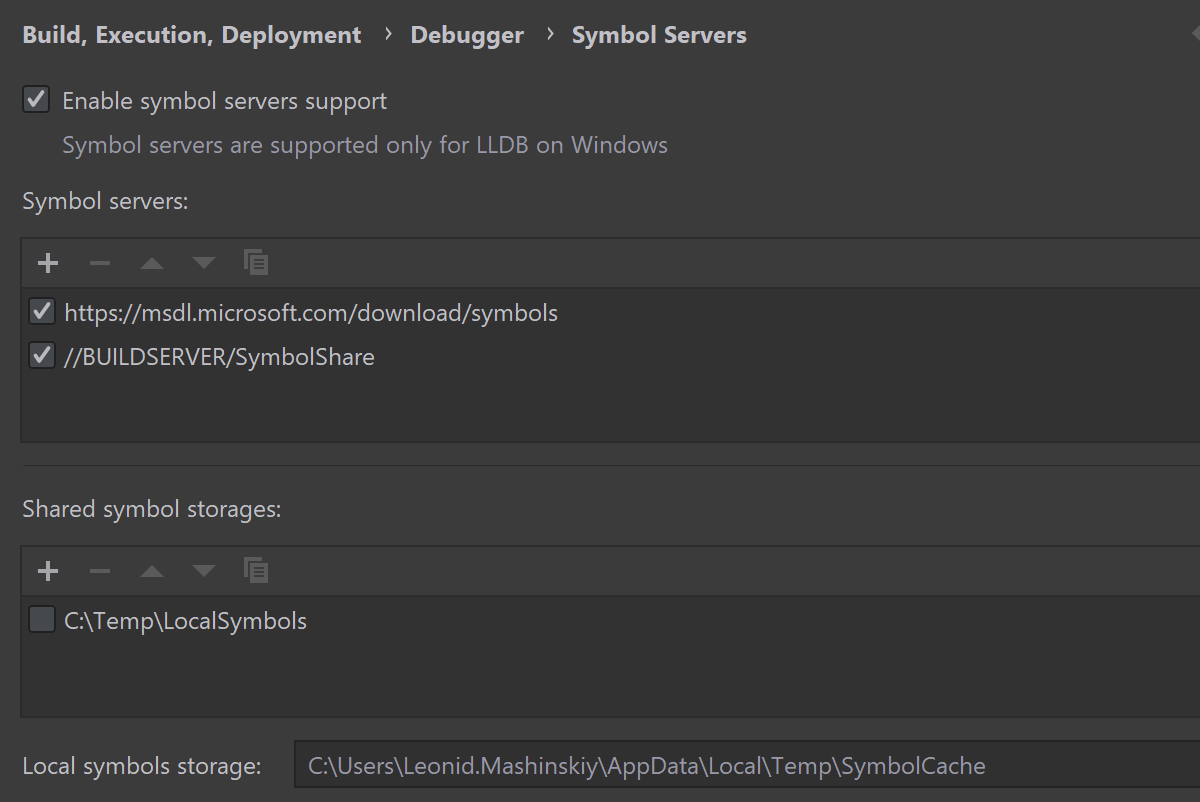Select the C:\Temp\LocalSymbols list entry
Viewport: 1200px width, 802px height.
[x=186, y=621]
